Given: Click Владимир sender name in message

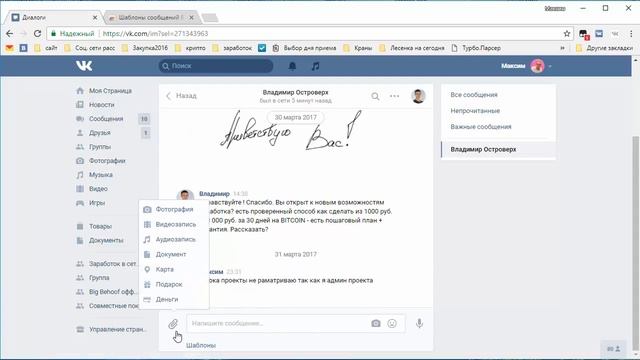Looking at the screenshot, I should click(x=214, y=193).
